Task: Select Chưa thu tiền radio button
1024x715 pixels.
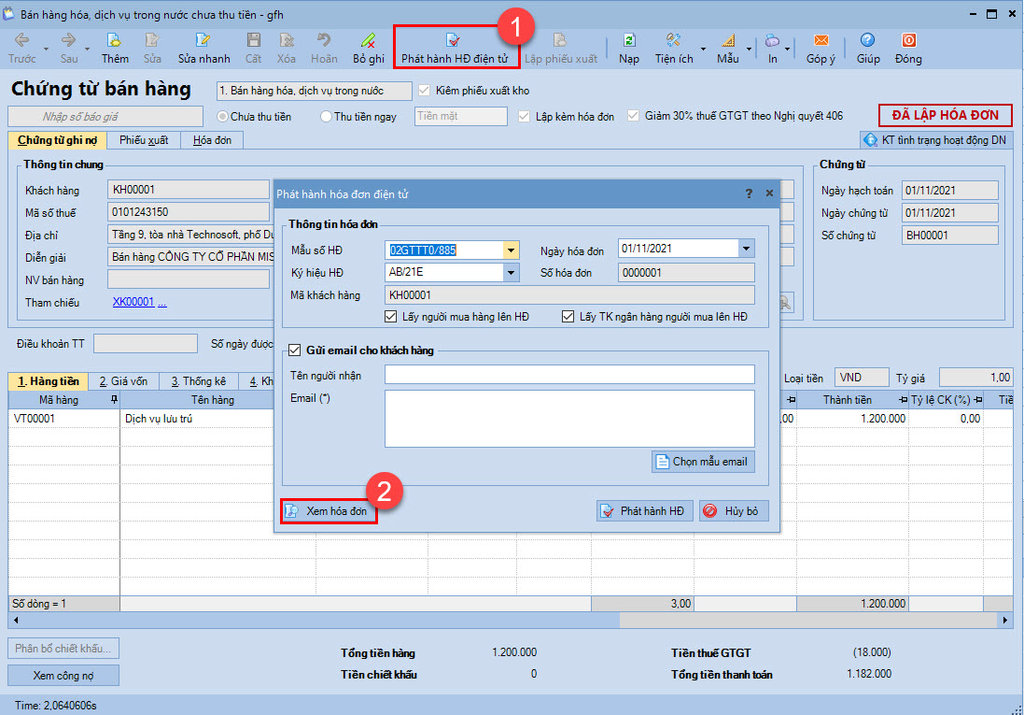Action: click(x=223, y=116)
